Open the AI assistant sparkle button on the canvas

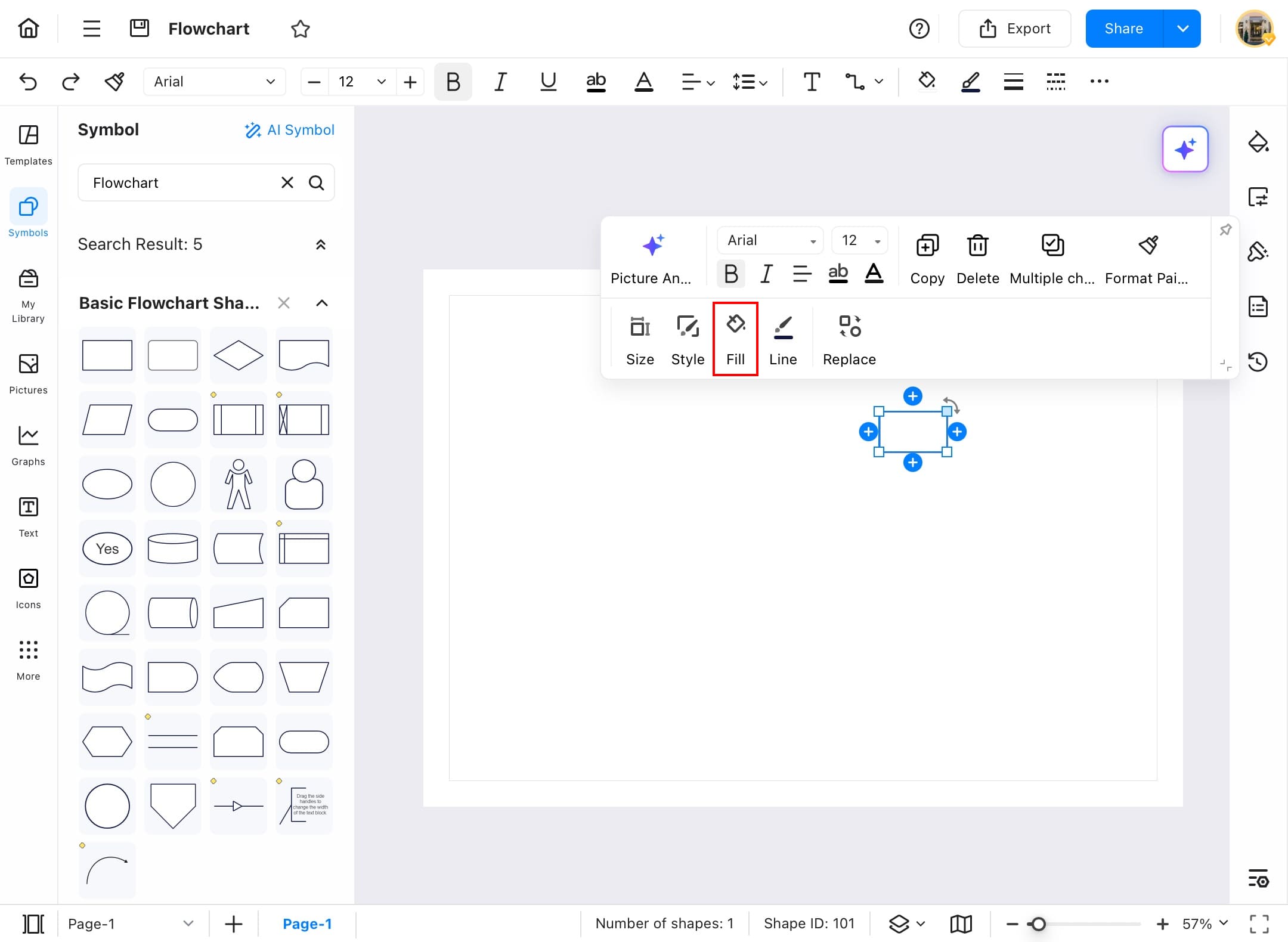coord(1185,149)
